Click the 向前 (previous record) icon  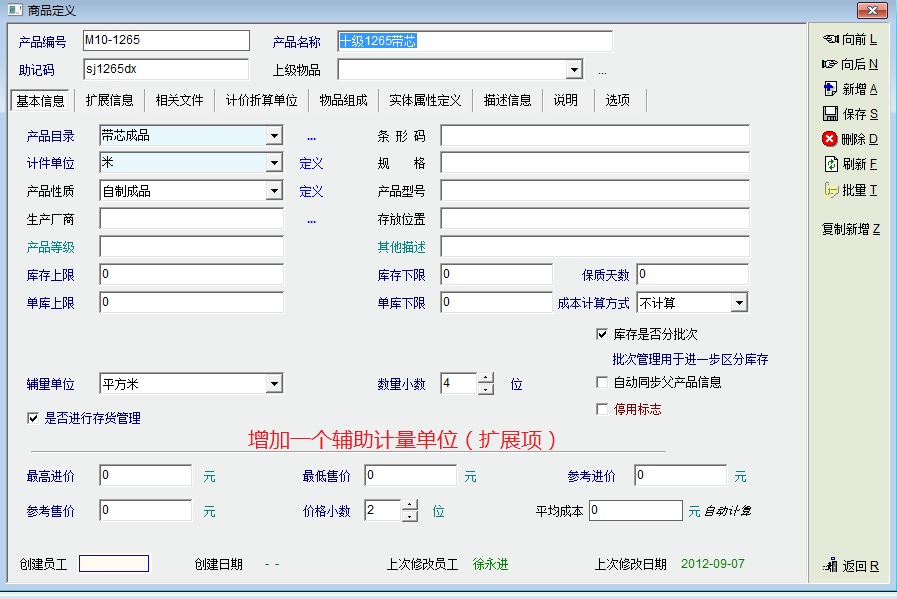point(829,39)
